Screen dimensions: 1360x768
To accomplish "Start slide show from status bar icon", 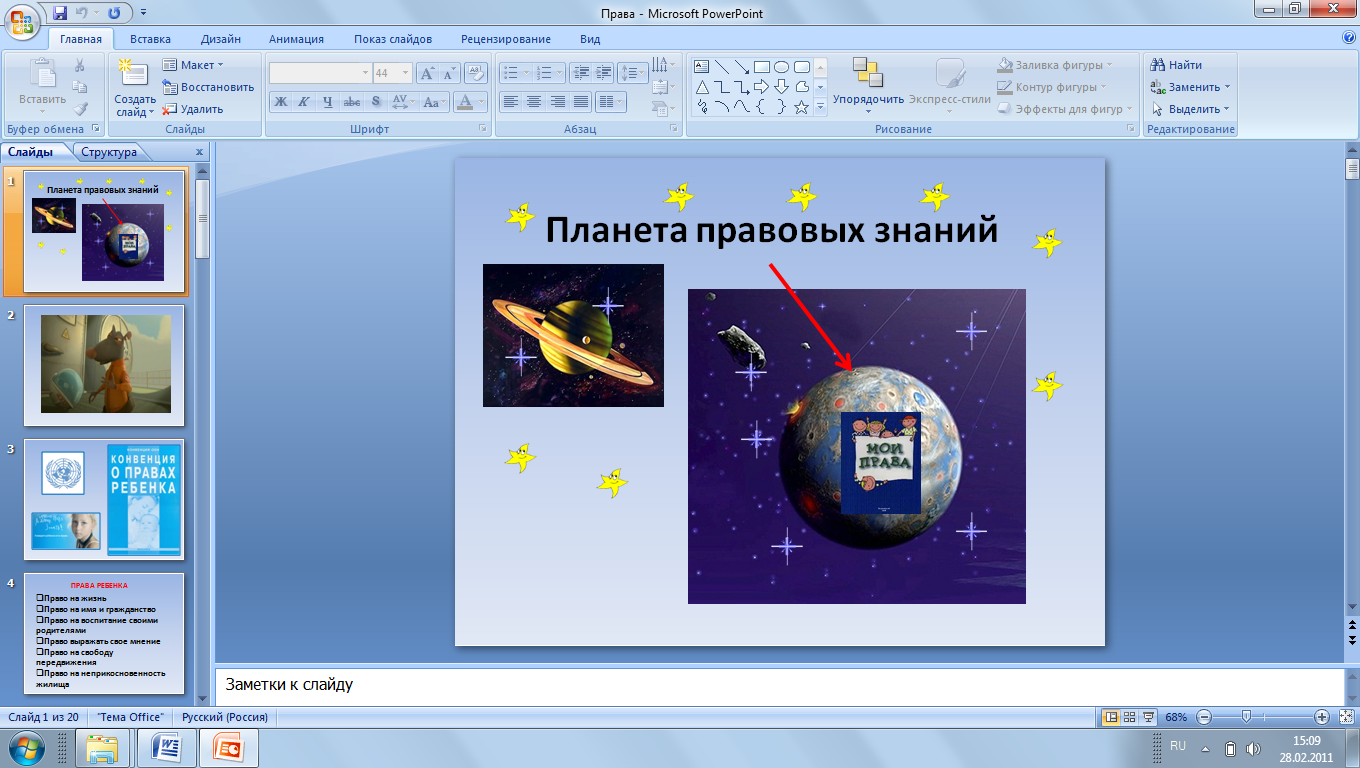I will [x=1150, y=717].
